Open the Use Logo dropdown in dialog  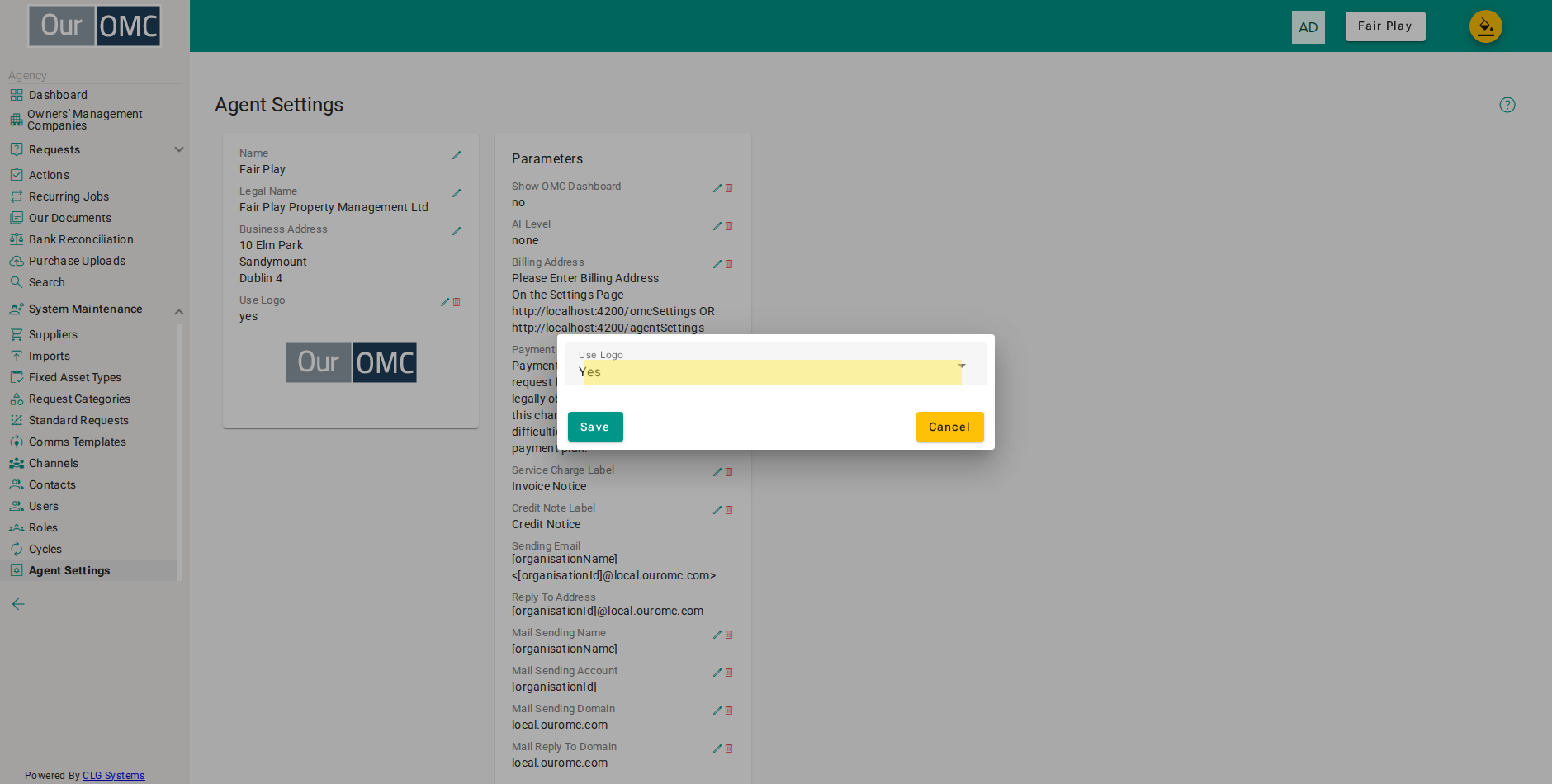tap(775, 364)
